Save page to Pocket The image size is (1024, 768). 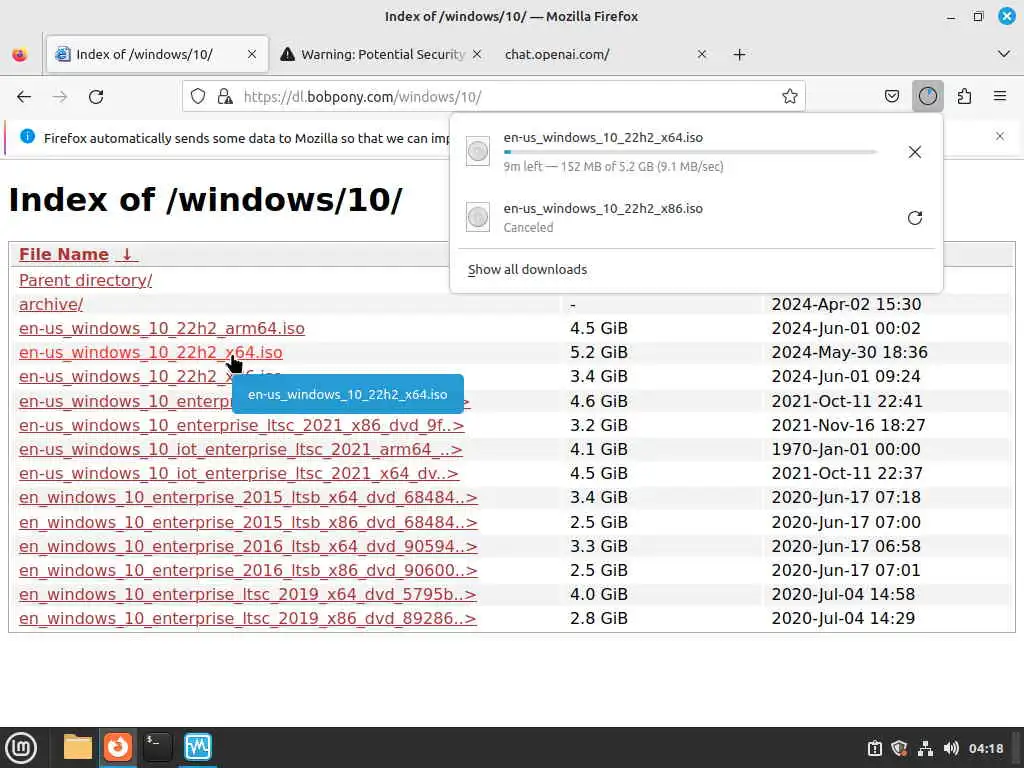891,97
